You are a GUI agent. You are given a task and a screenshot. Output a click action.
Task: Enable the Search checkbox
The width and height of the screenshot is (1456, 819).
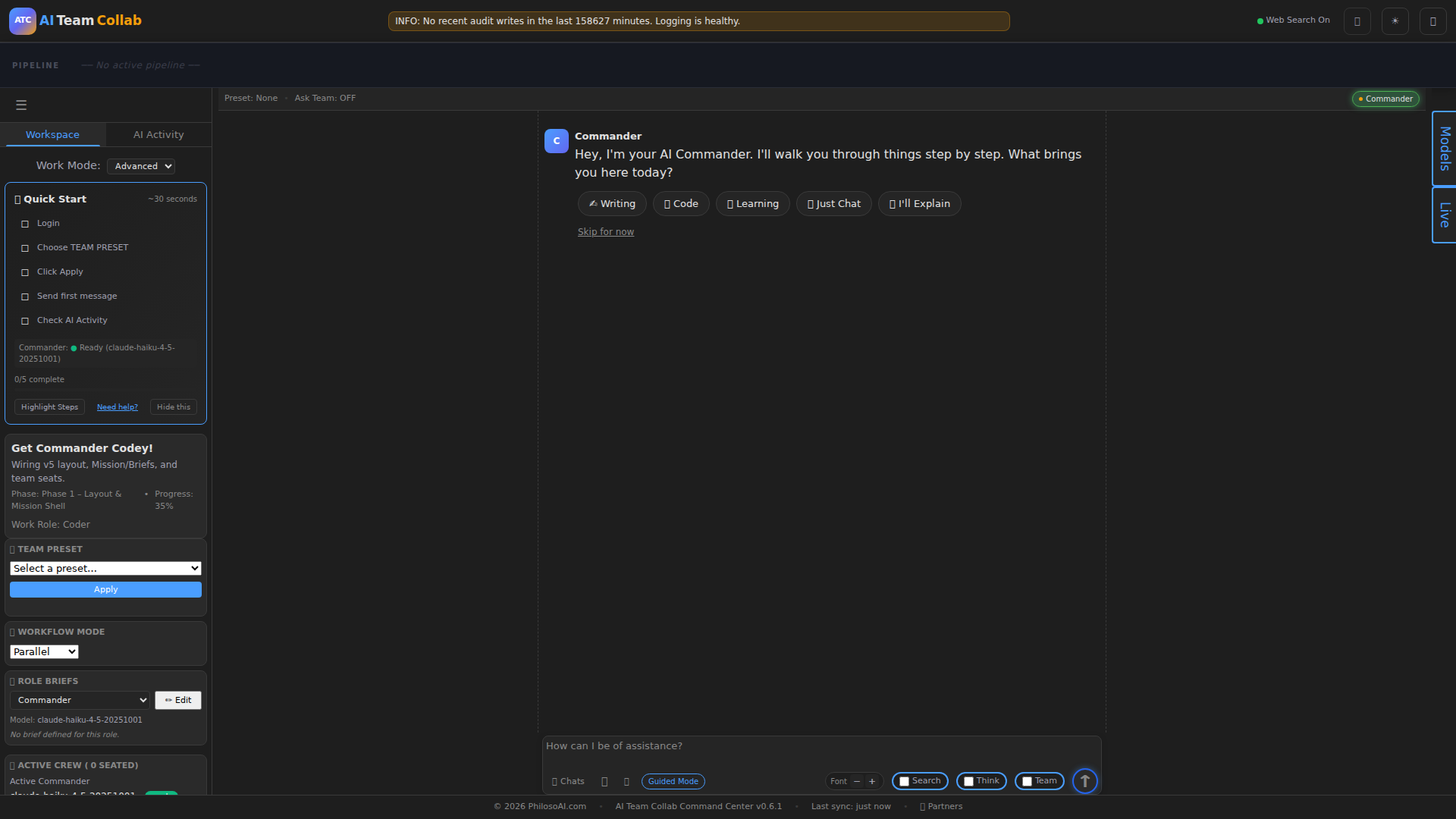[x=904, y=781]
